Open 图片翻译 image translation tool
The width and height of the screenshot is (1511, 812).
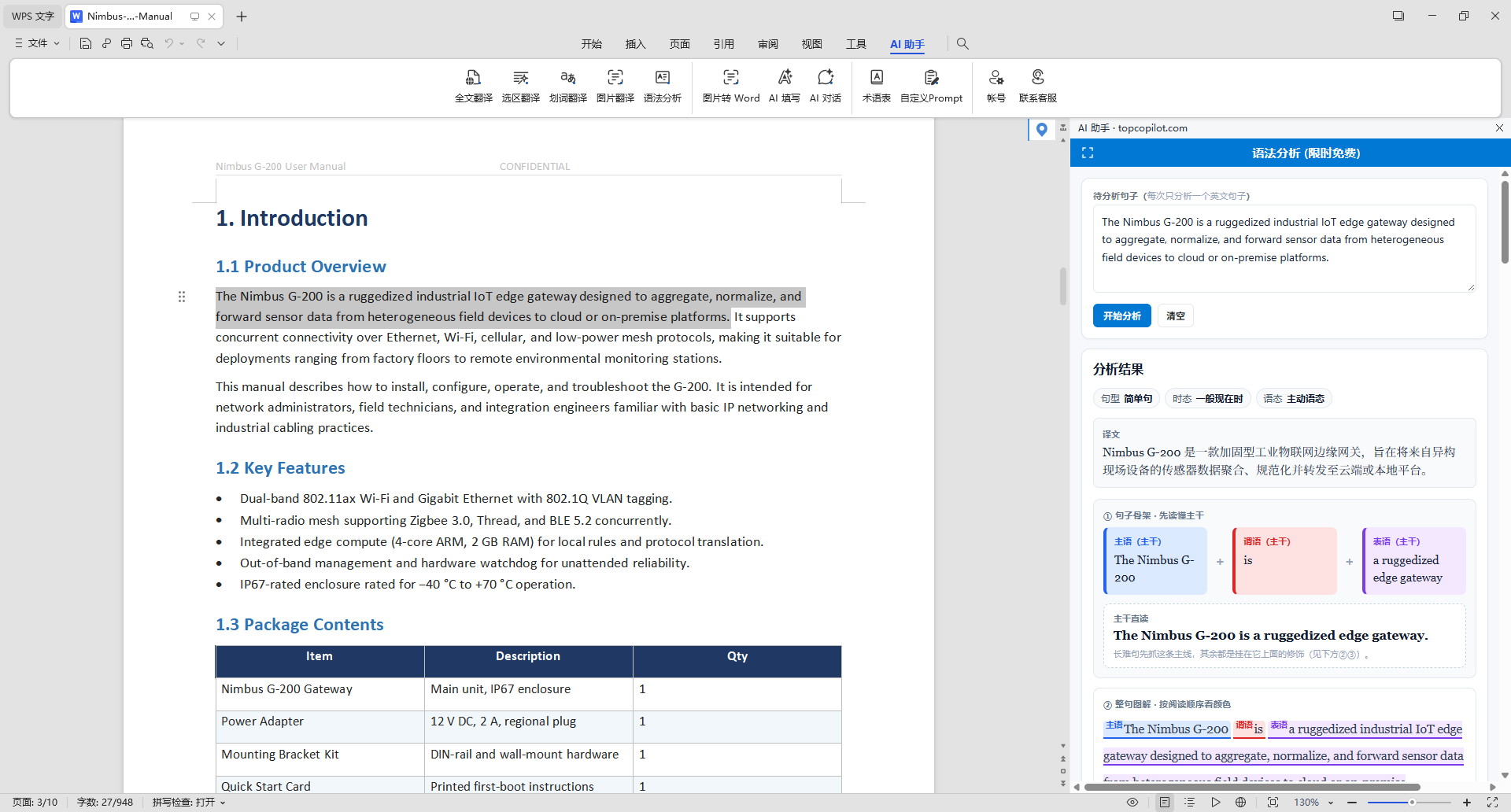pos(615,86)
